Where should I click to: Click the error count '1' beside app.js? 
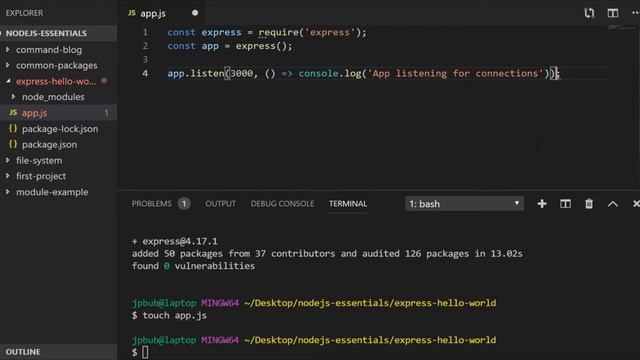click(107, 113)
